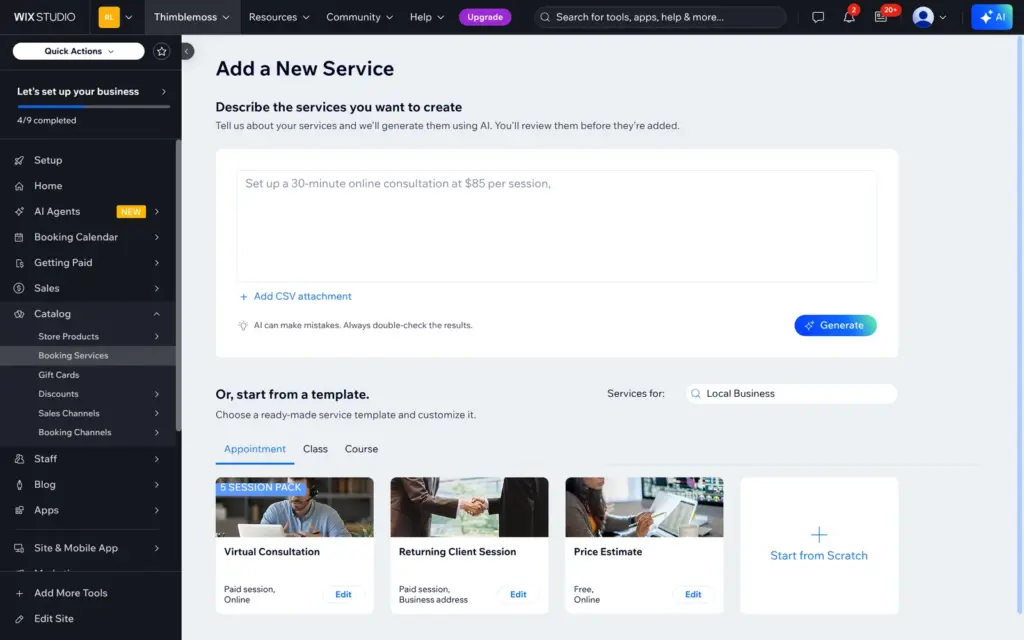Collapse the sidebar with the arrow button
Viewport: 1024px width, 640px height.
pyautogui.click(x=187, y=51)
